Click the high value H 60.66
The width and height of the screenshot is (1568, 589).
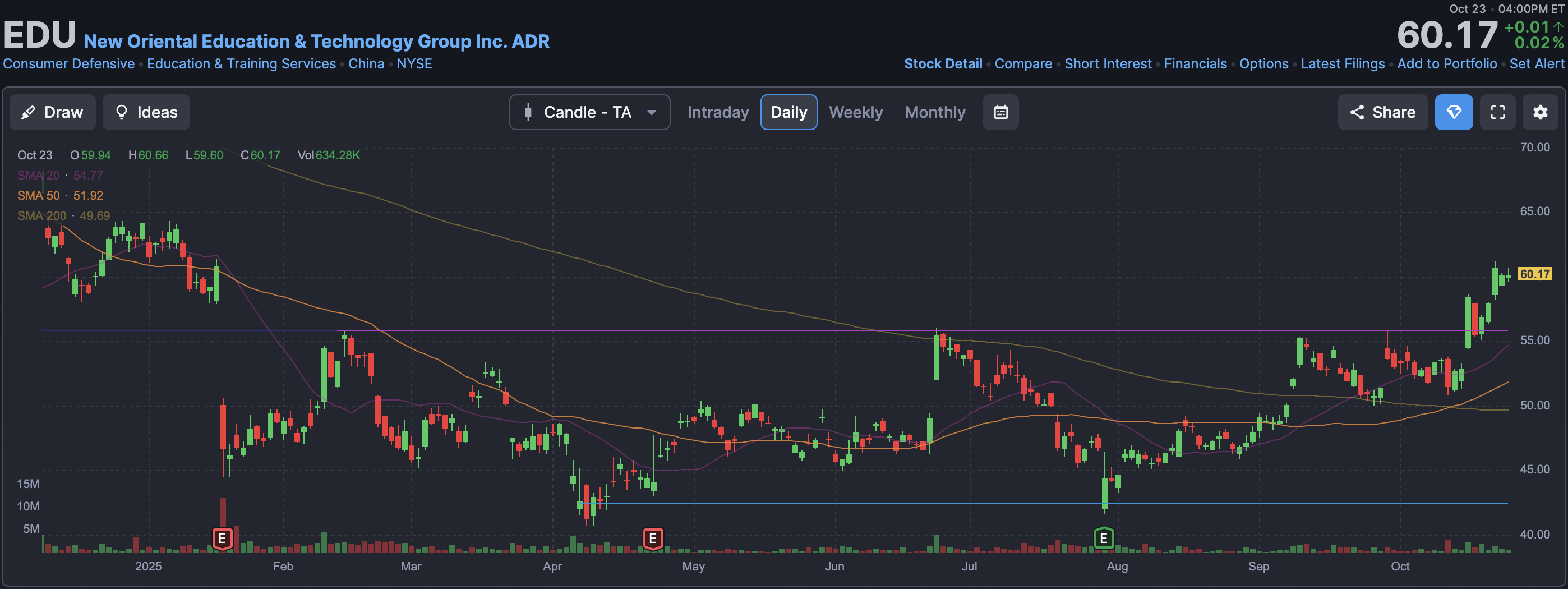[148, 155]
